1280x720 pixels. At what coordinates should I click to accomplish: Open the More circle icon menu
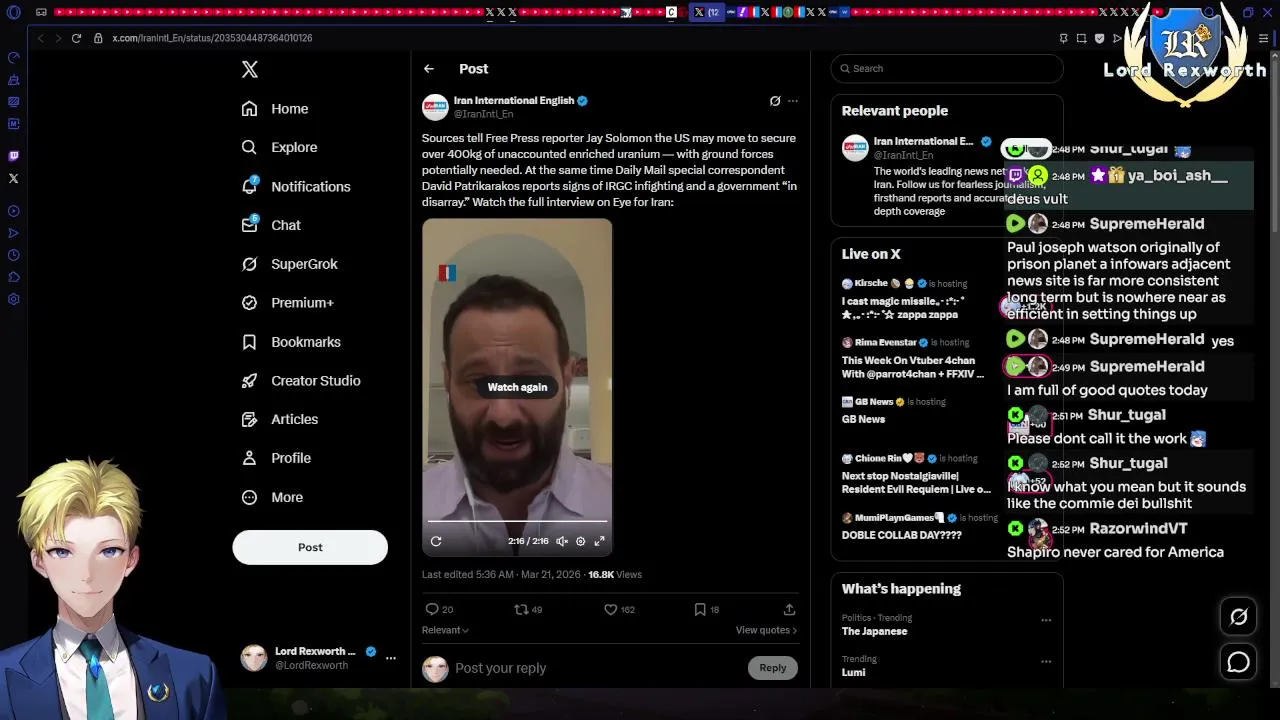250,497
